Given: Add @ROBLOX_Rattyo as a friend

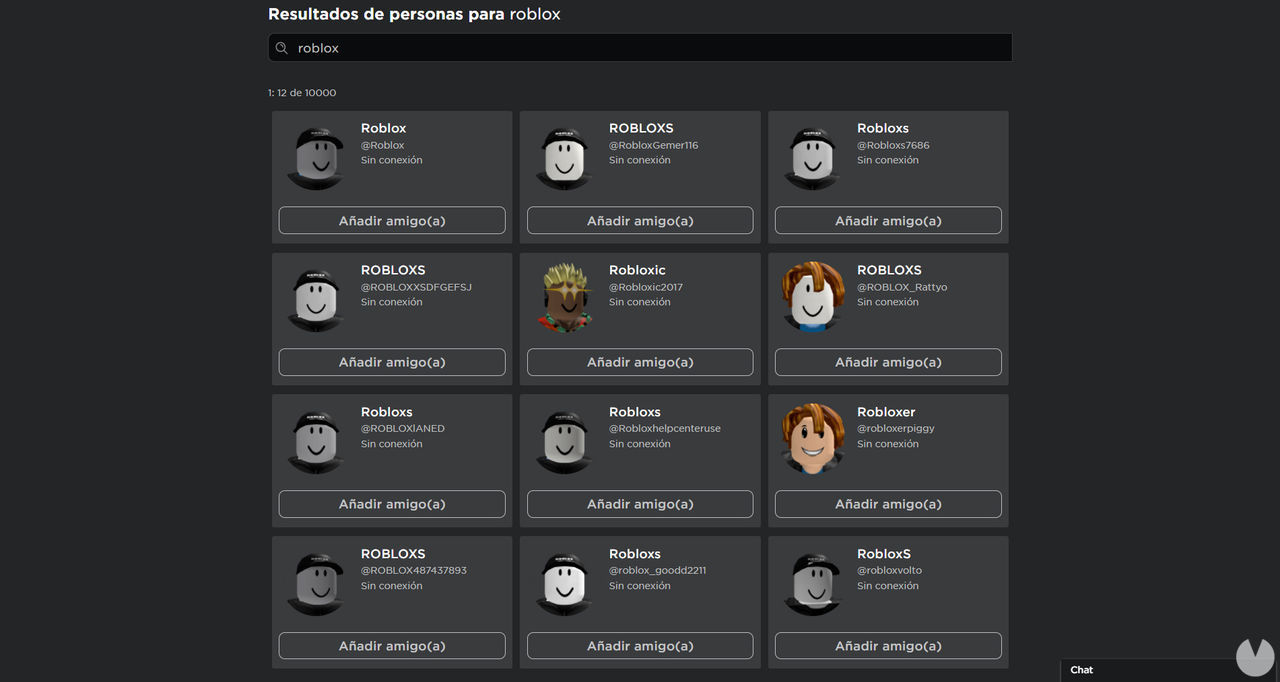Looking at the screenshot, I should tap(888, 362).
